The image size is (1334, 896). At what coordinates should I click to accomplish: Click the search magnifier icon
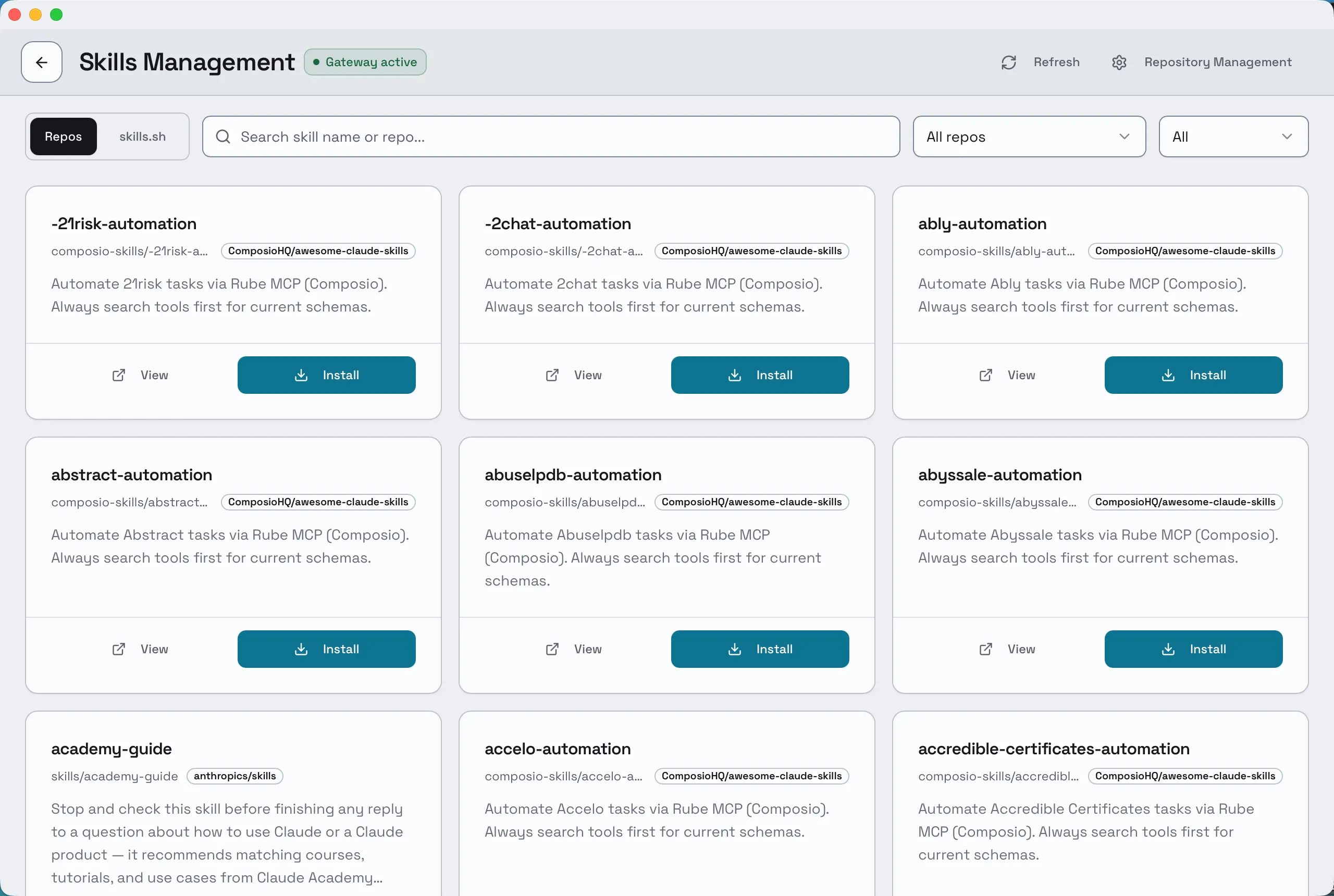point(223,136)
